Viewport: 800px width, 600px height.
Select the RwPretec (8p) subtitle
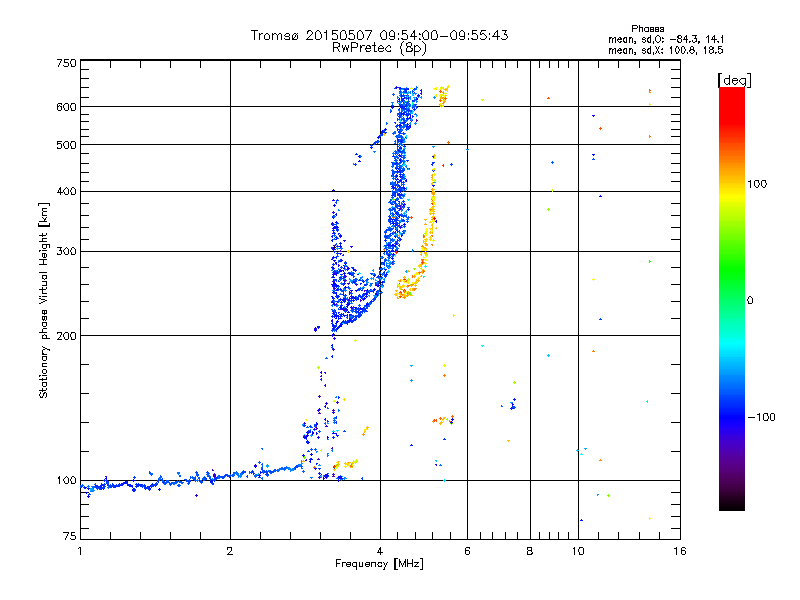click(379, 48)
